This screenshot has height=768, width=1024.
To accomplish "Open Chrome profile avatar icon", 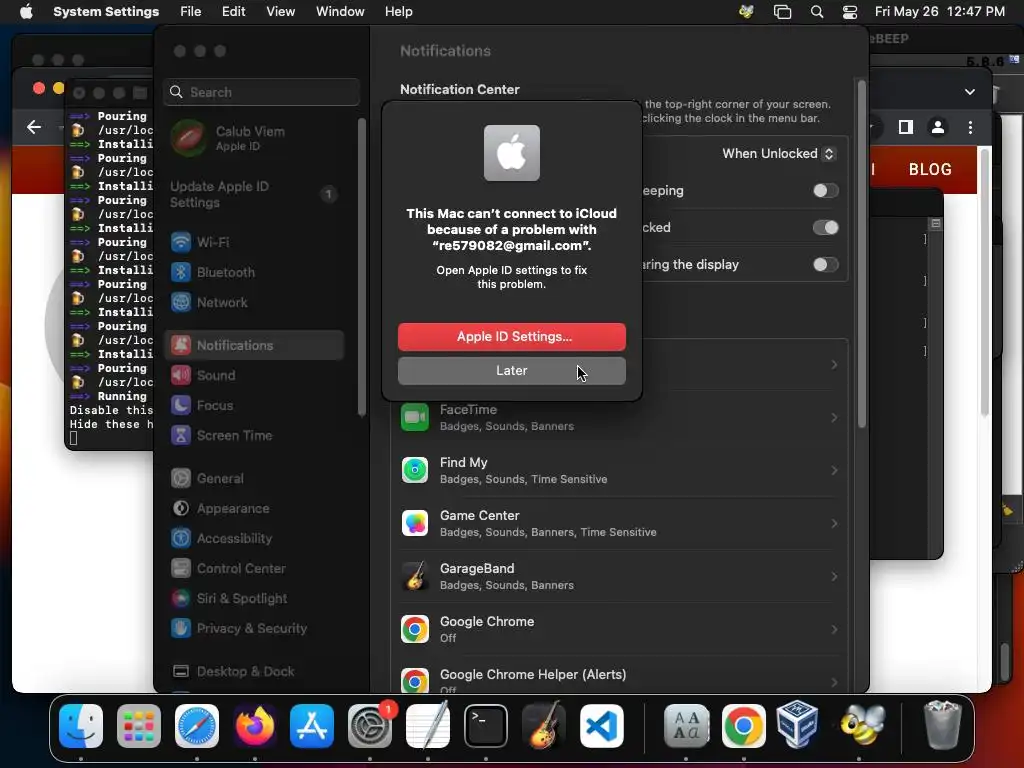I will pyautogui.click(x=938, y=127).
